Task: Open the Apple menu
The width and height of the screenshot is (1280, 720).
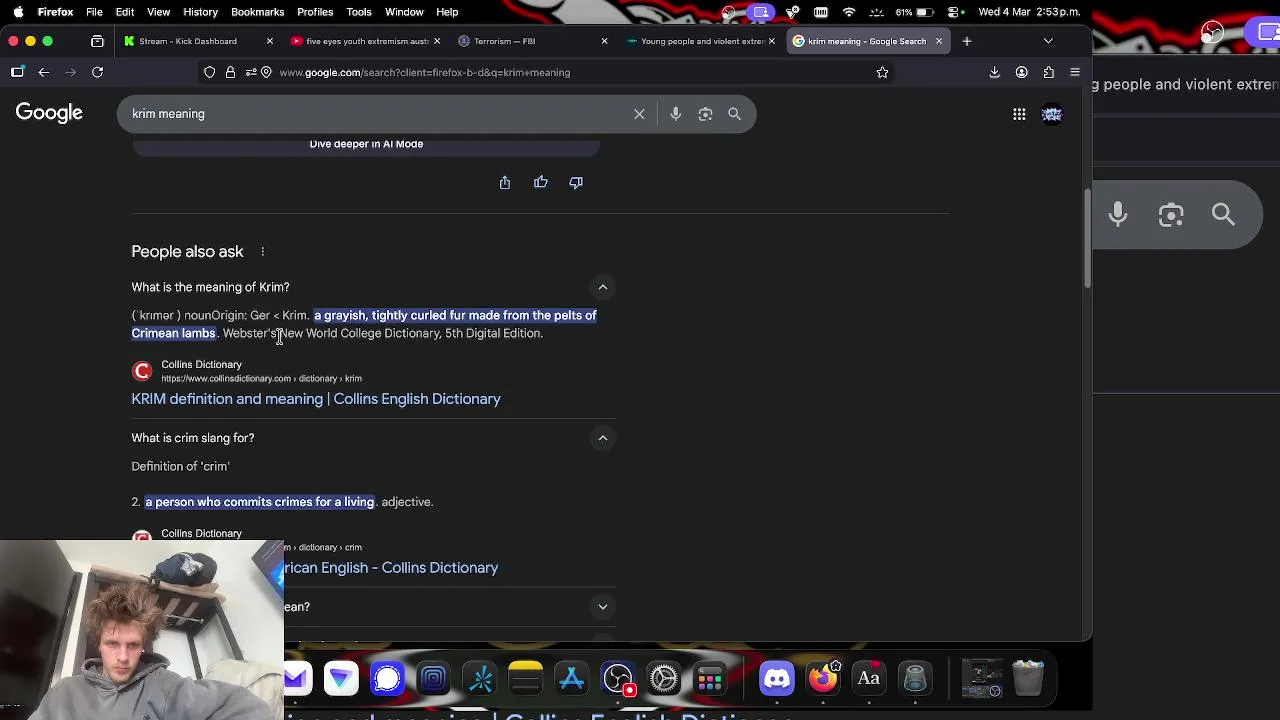Action: pyautogui.click(x=18, y=12)
